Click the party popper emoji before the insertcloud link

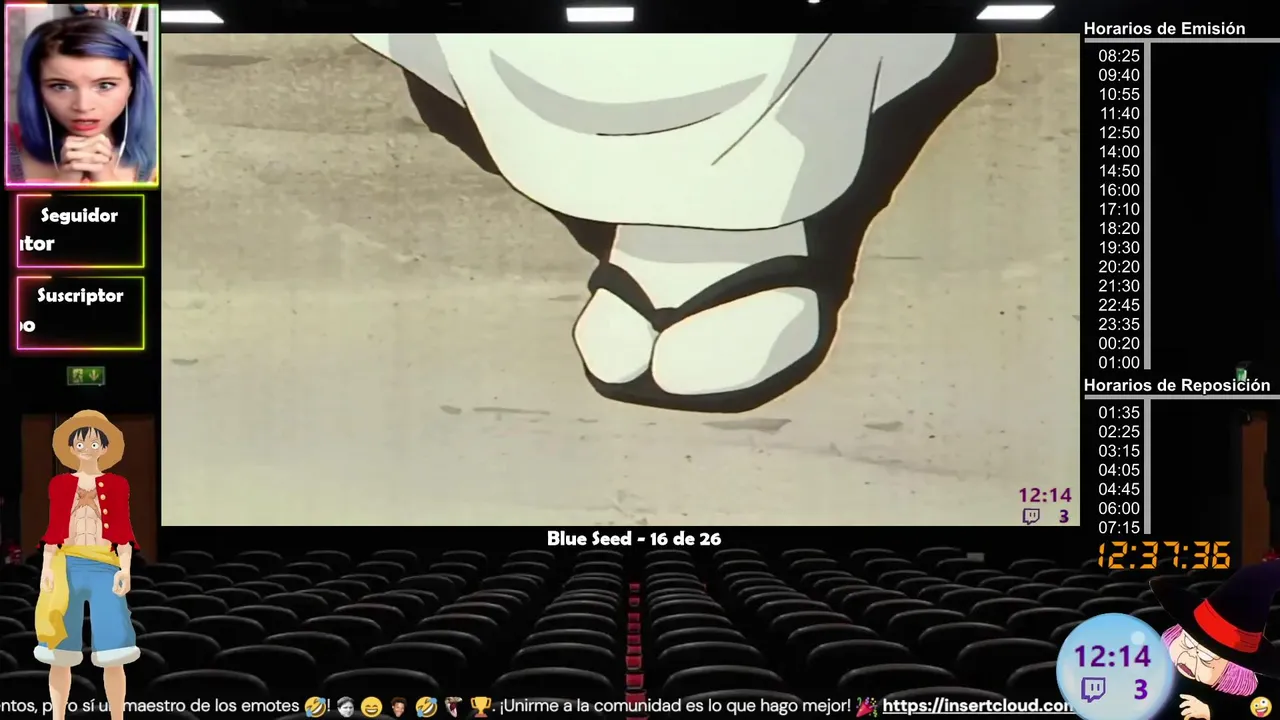pyautogui.click(x=866, y=707)
